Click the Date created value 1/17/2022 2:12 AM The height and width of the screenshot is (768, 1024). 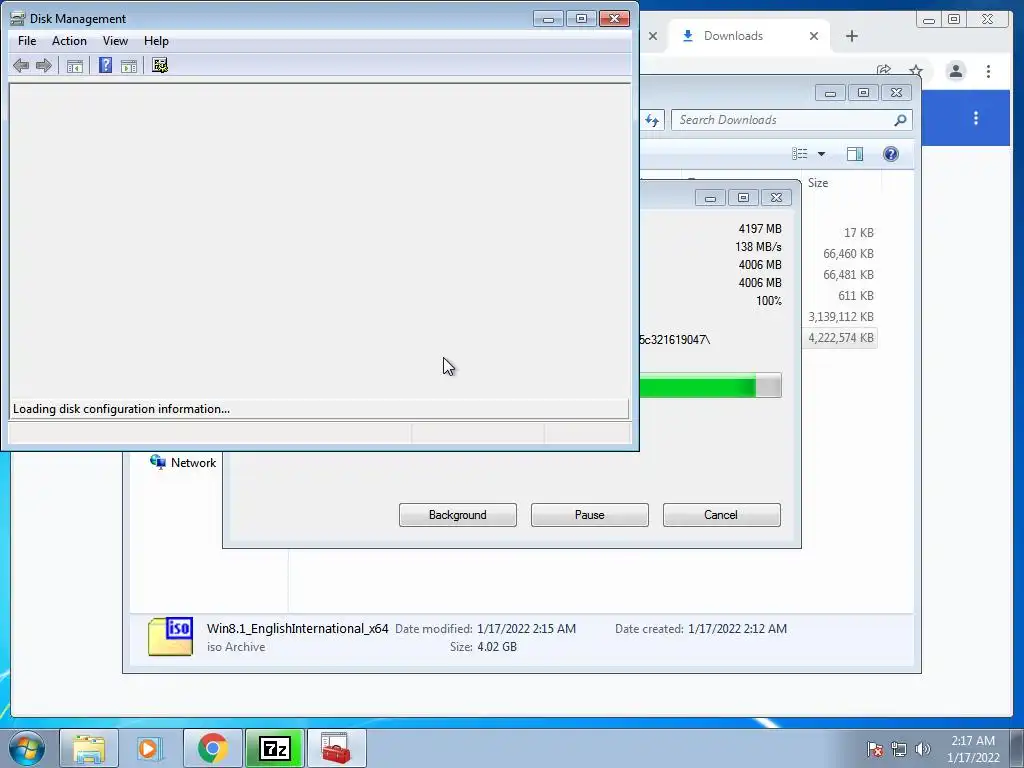[737, 629]
